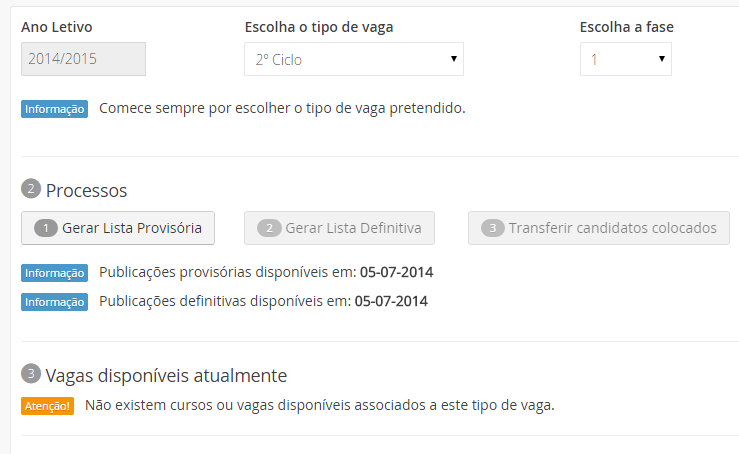Click the step 3 circle beside Vagas disponíveis
The image size is (739, 454).
point(31,375)
